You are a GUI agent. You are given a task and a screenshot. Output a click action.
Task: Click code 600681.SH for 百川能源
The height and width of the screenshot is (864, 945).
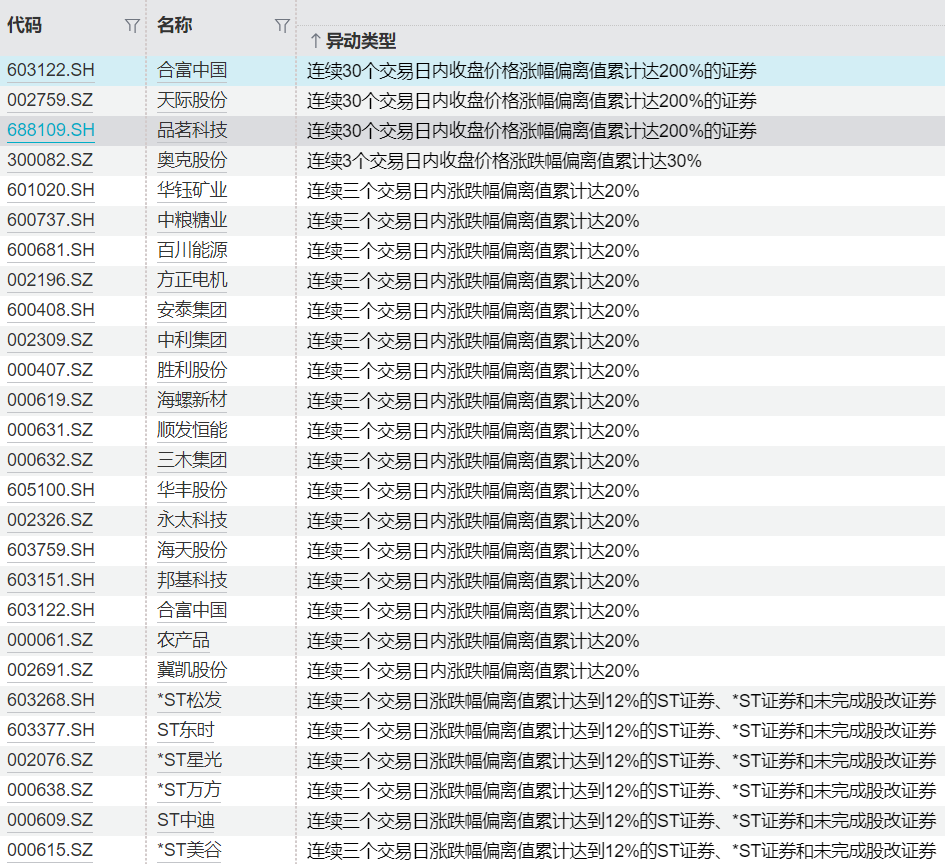point(50,251)
